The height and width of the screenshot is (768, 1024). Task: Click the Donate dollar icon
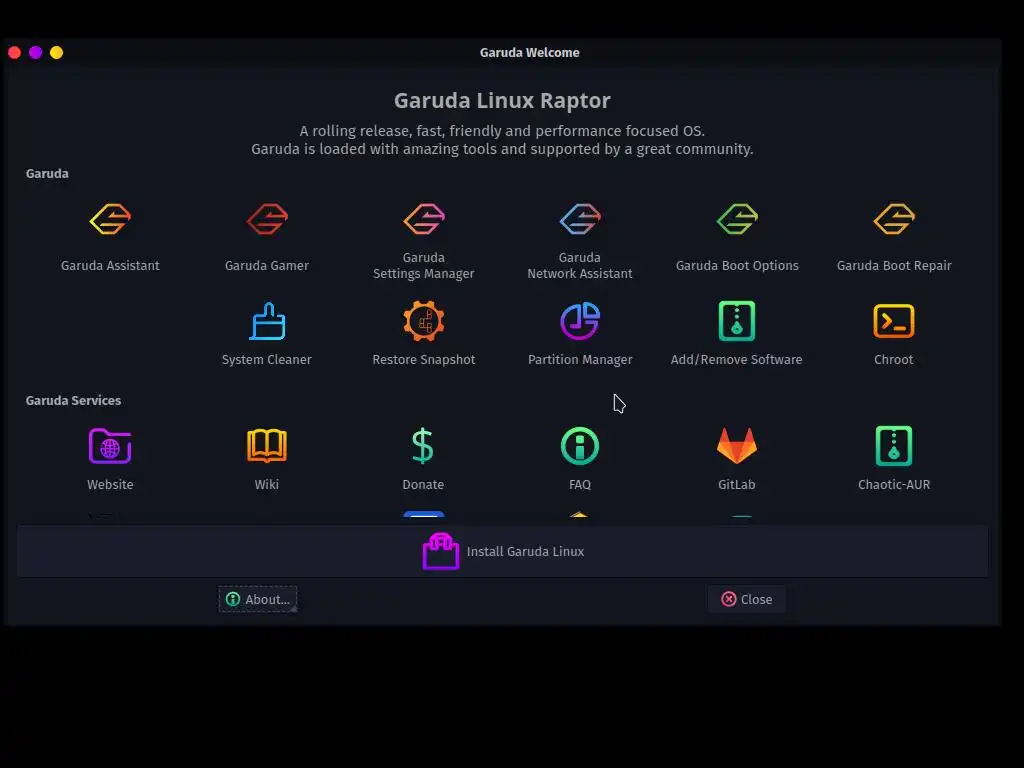click(x=423, y=446)
